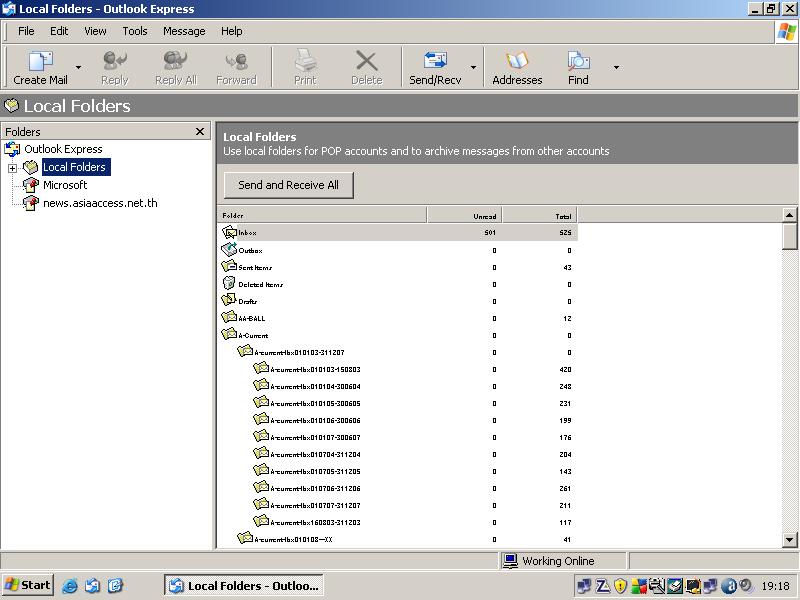Screen dimensions: 800x600
Task: Open the Message menu
Action: coord(184,31)
